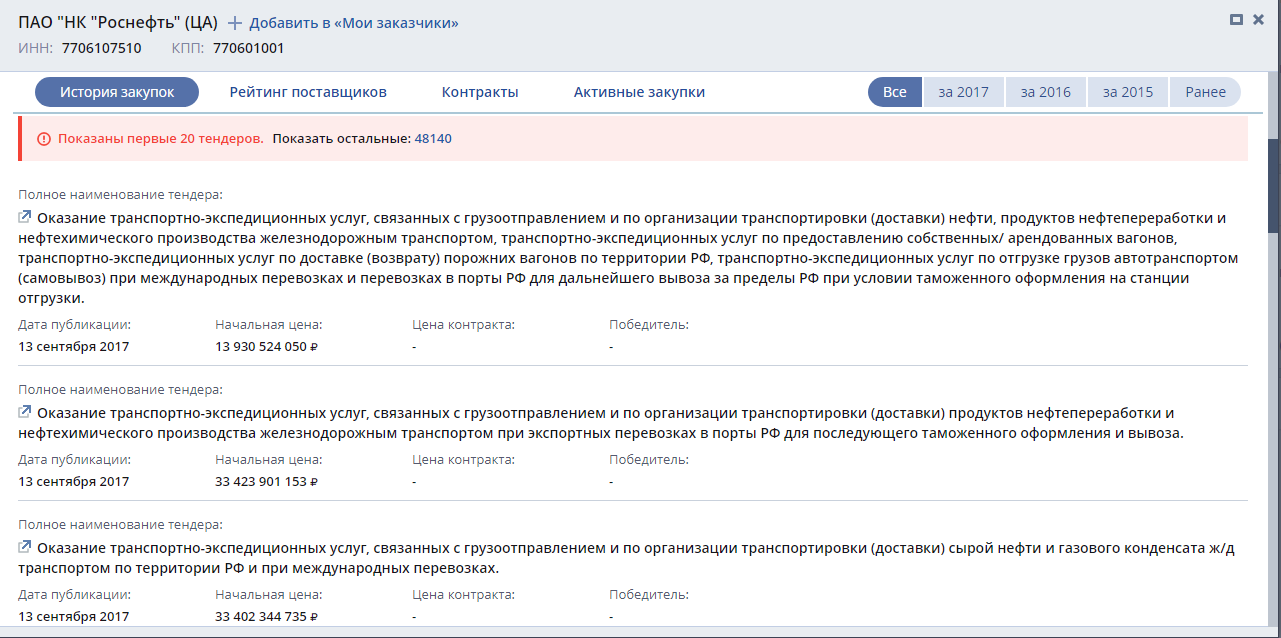This screenshot has height=638, width=1281.
Task: Select the ИНН value 7706107510
Action: tap(101, 48)
